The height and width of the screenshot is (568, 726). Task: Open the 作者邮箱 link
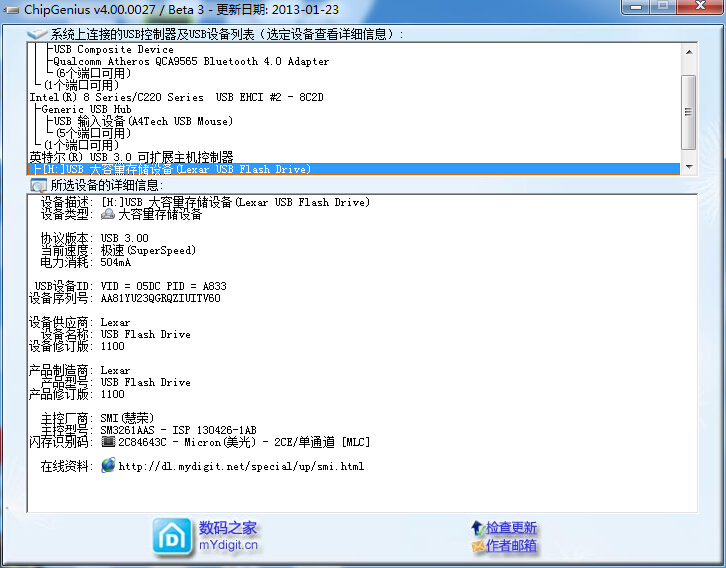pos(511,546)
